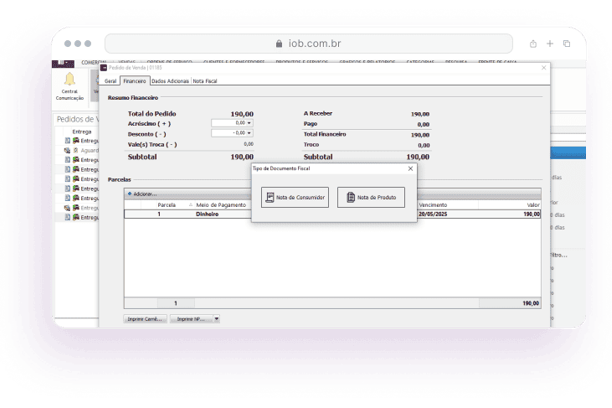Select the Dinheiro payment cell
The image size is (612, 408).
tap(207, 214)
